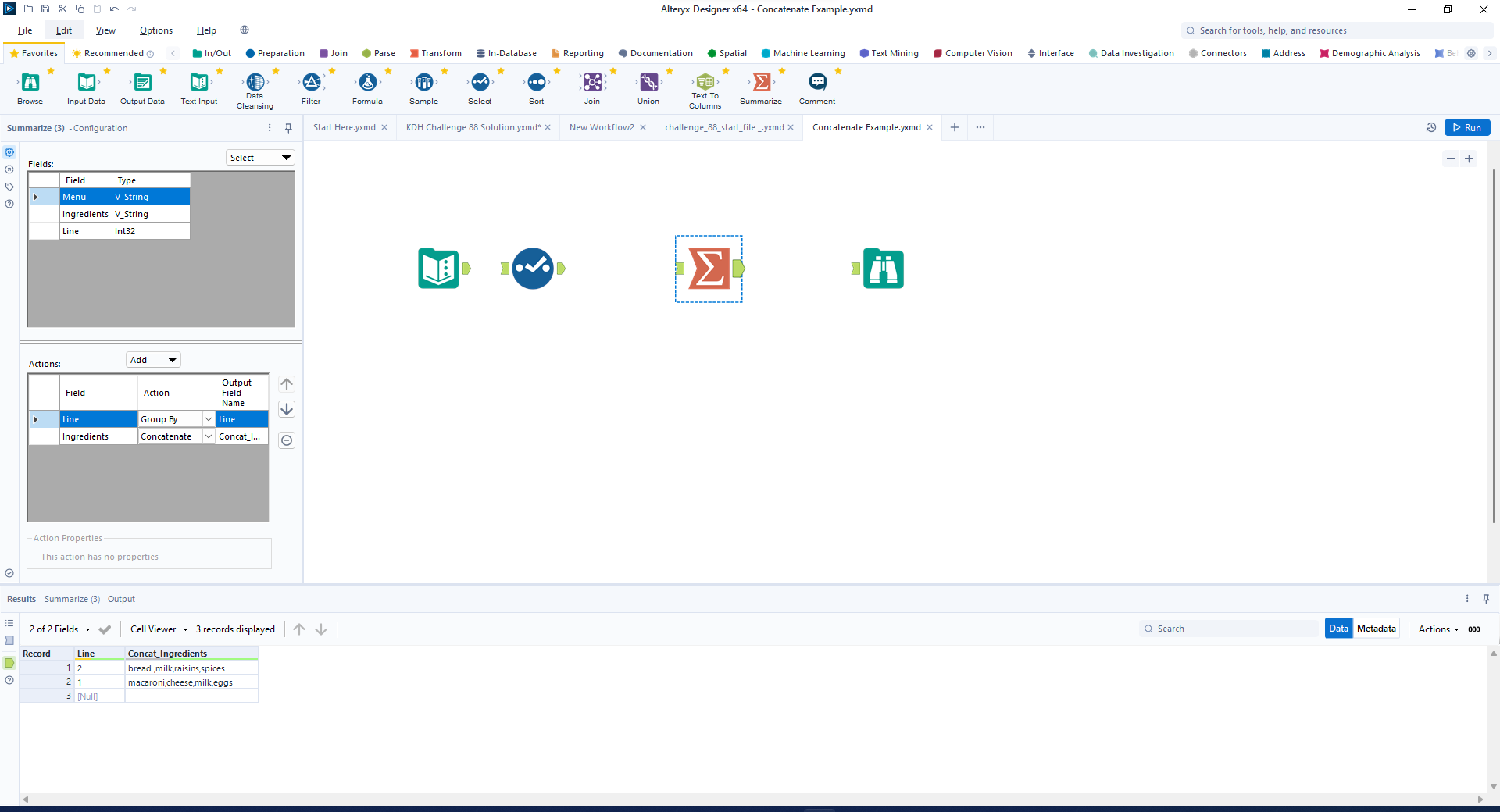Open the Preparation tool category
Image resolution: width=1500 pixels, height=812 pixels.
point(275,53)
